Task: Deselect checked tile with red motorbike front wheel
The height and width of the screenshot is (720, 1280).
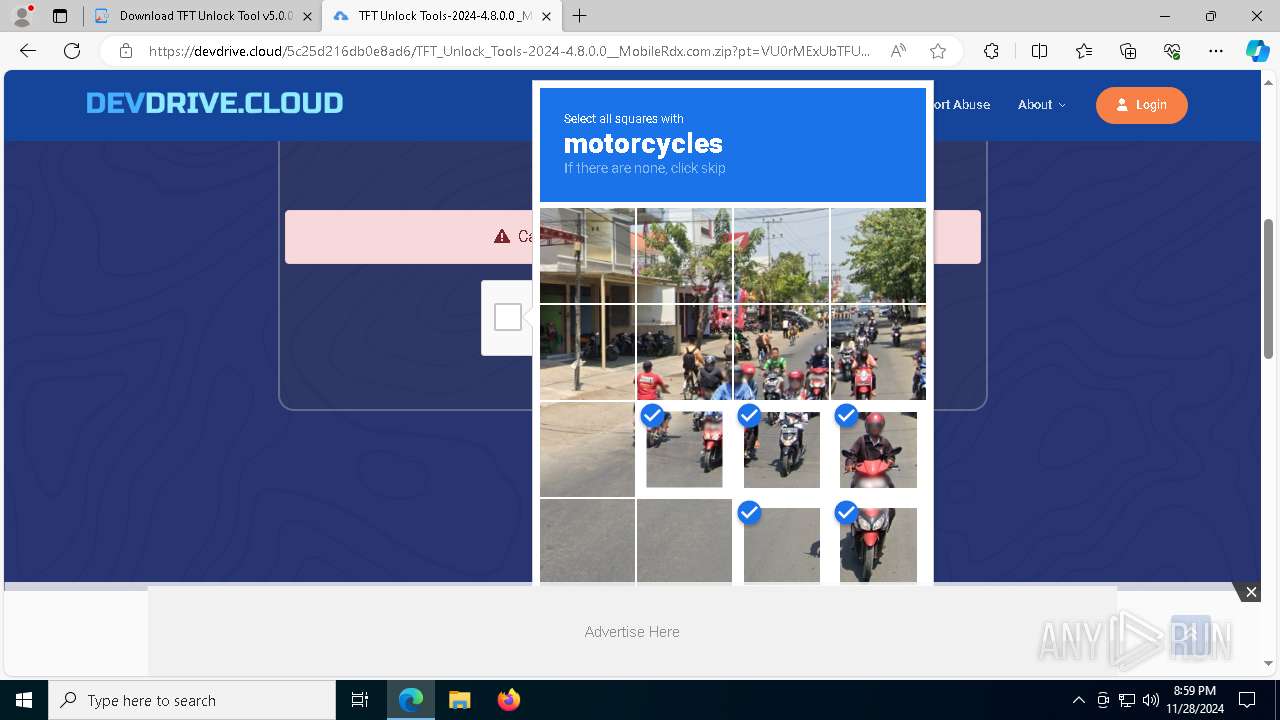Action: (x=878, y=541)
